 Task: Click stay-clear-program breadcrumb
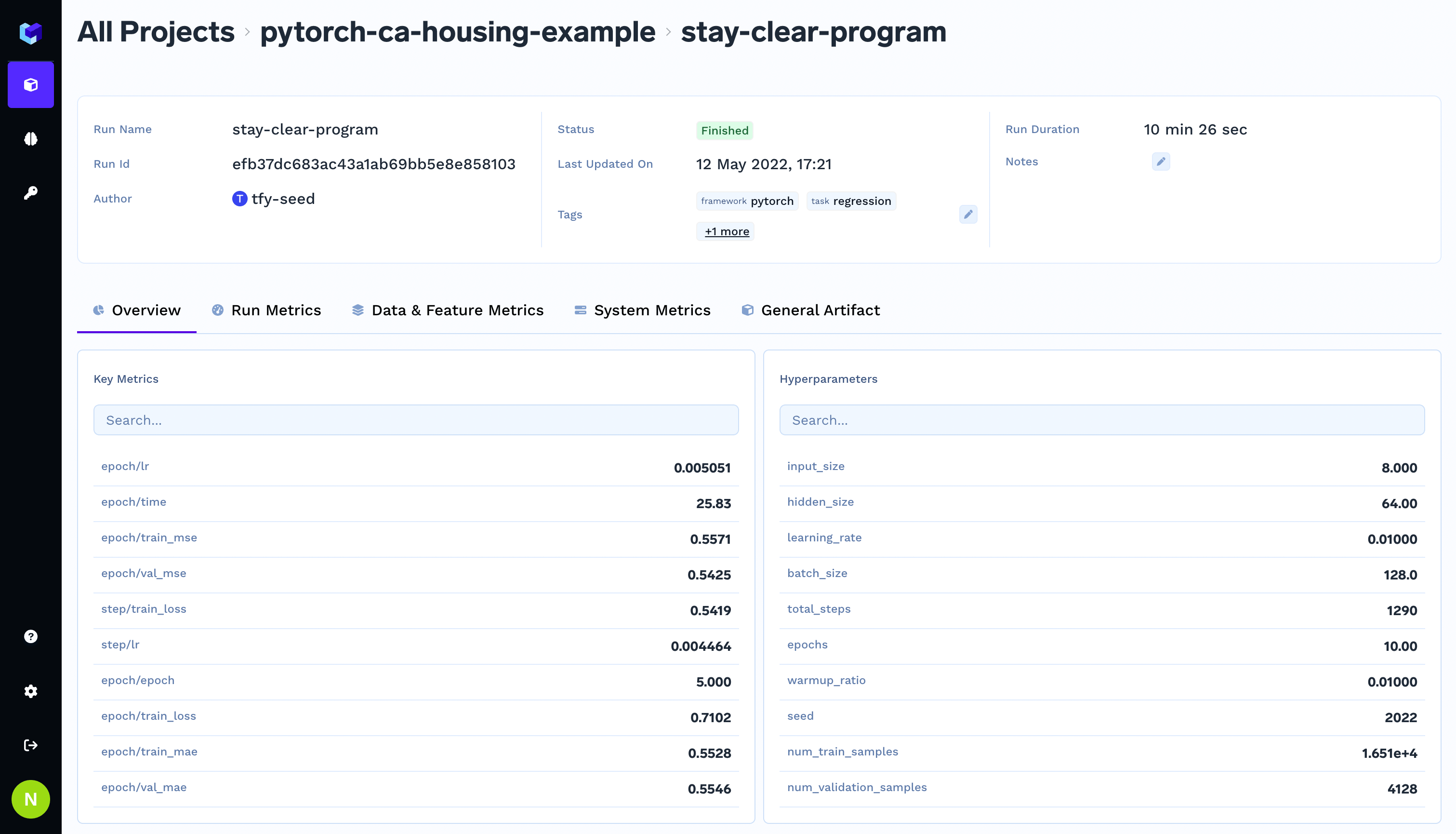813,31
